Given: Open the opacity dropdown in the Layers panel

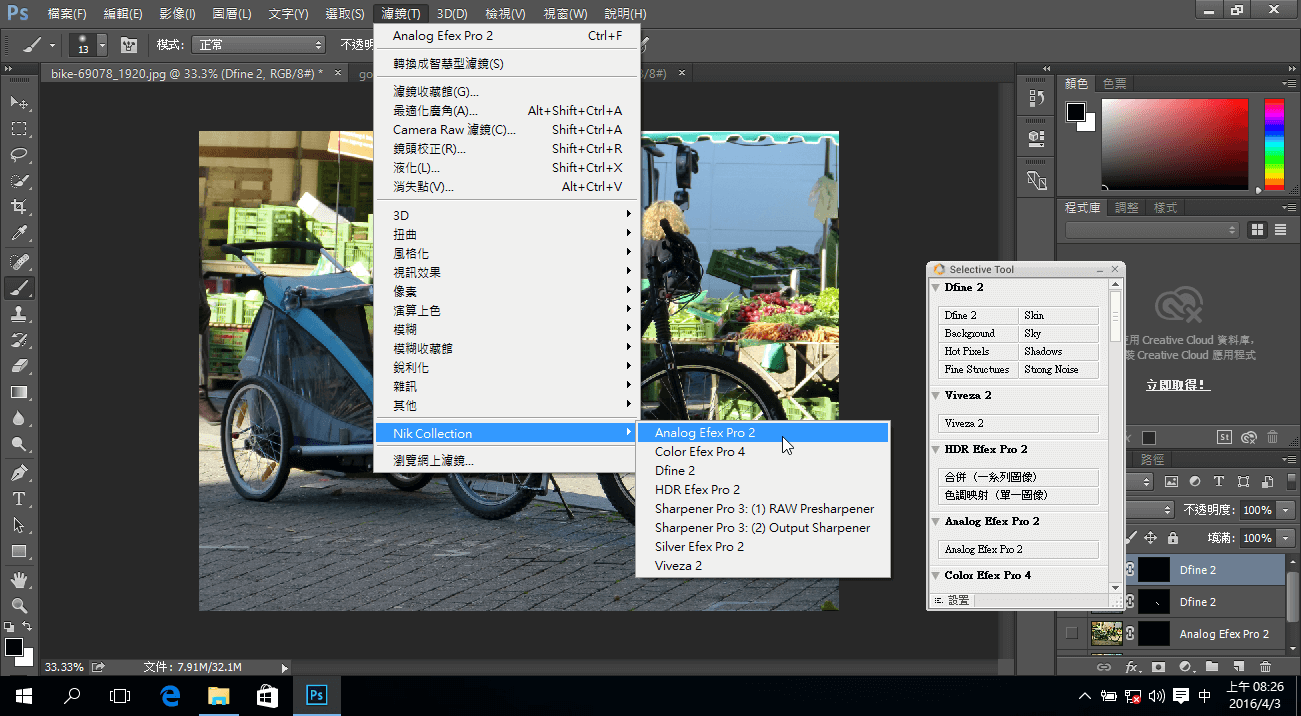Looking at the screenshot, I should 1286,510.
